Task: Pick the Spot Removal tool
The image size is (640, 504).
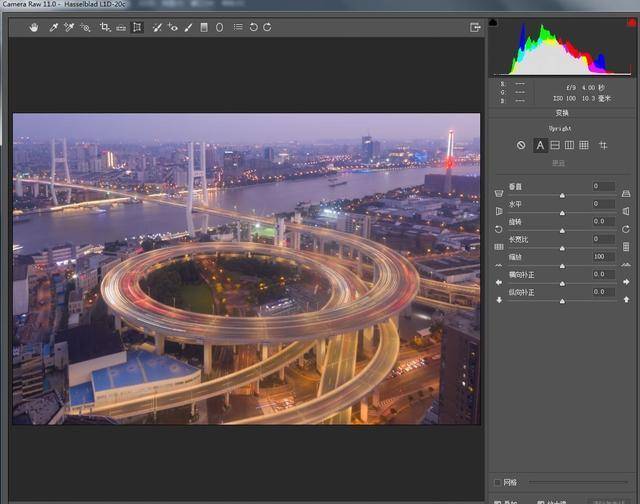Action: coord(157,27)
